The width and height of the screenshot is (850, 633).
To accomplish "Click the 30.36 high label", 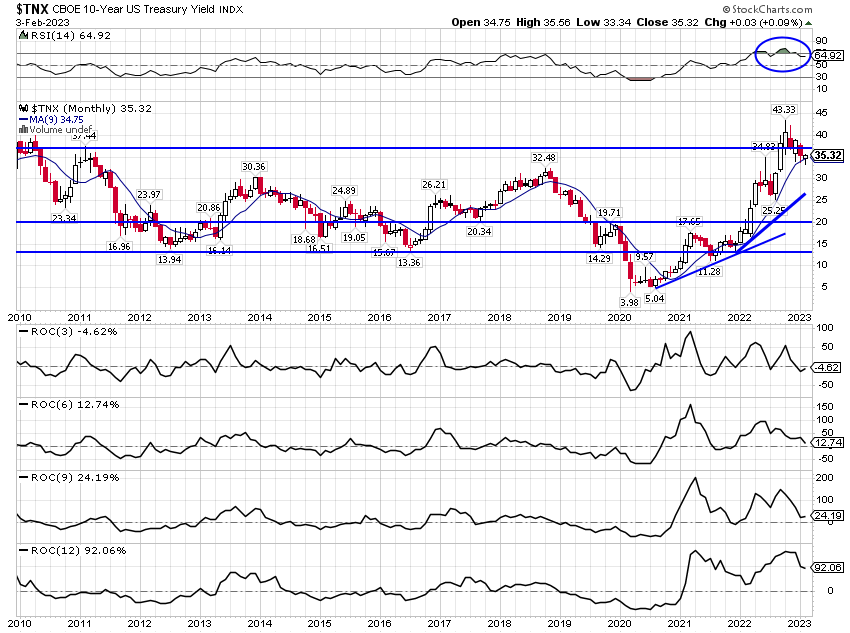I will click(254, 166).
